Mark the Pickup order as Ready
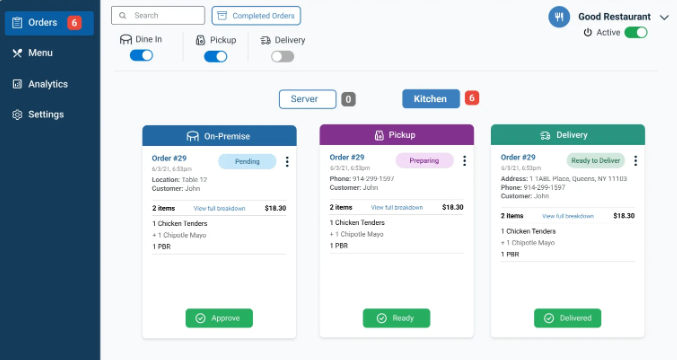The width and height of the screenshot is (677, 360). click(x=396, y=318)
